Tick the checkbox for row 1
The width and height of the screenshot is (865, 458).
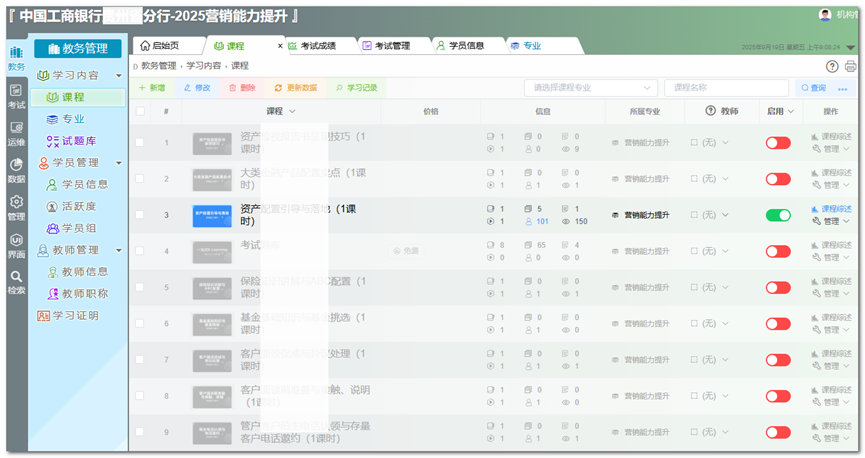pyautogui.click(x=140, y=142)
